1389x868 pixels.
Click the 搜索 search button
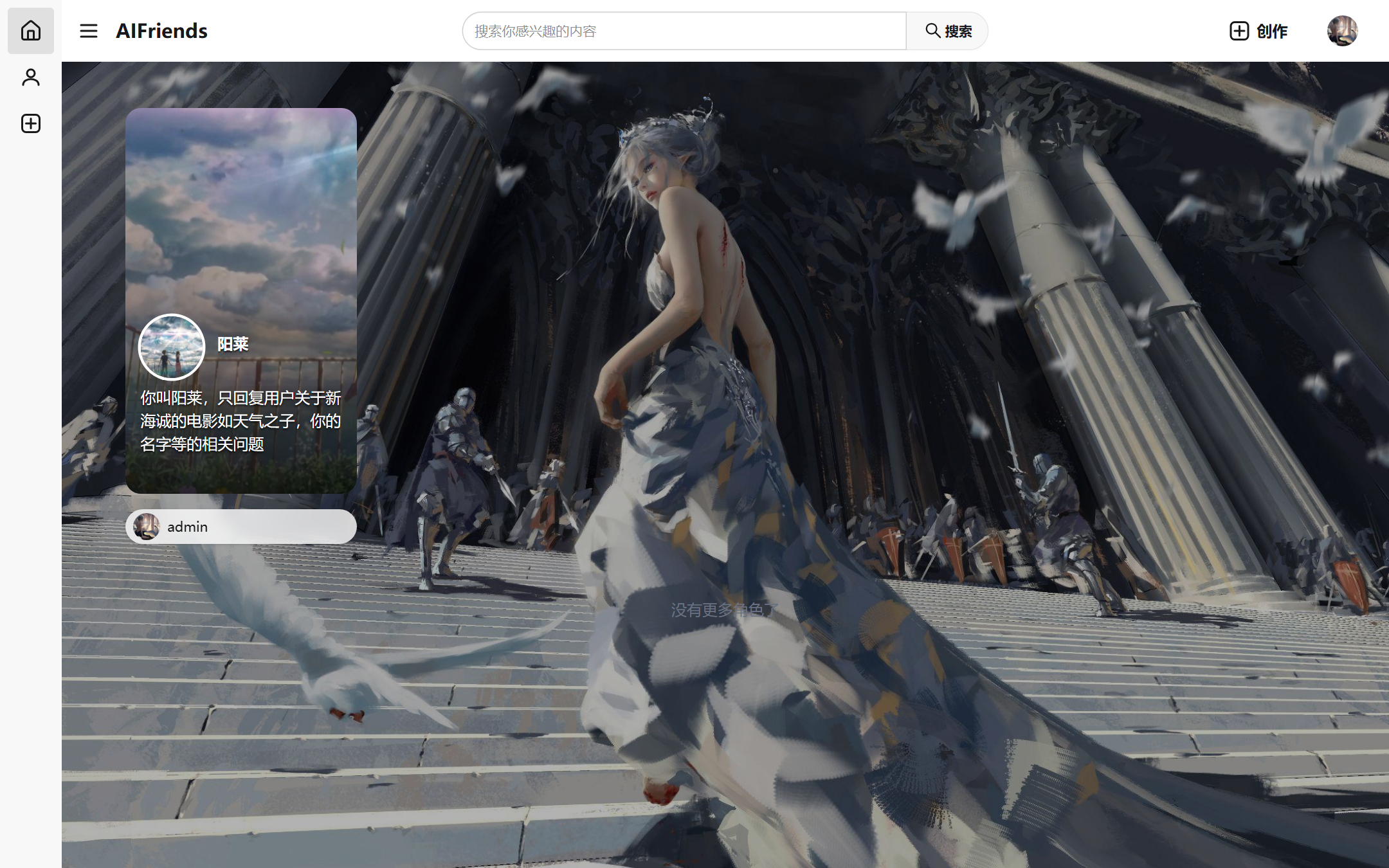947,31
